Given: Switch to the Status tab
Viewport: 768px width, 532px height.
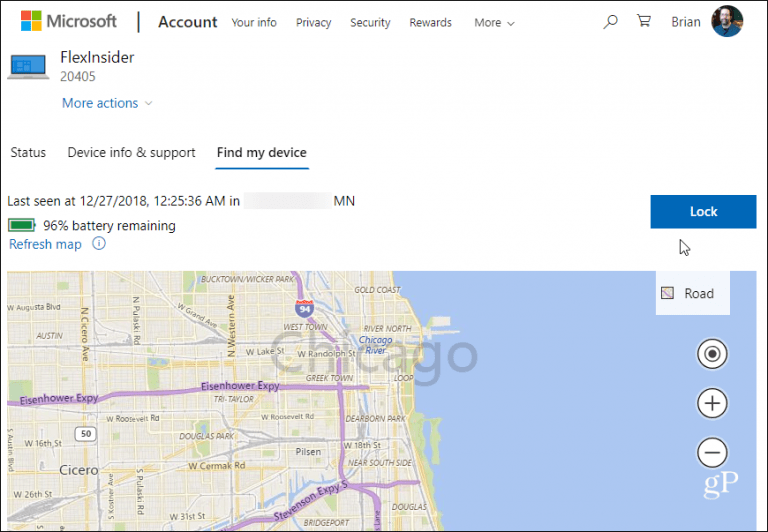Looking at the screenshot, I should [28, 153].
